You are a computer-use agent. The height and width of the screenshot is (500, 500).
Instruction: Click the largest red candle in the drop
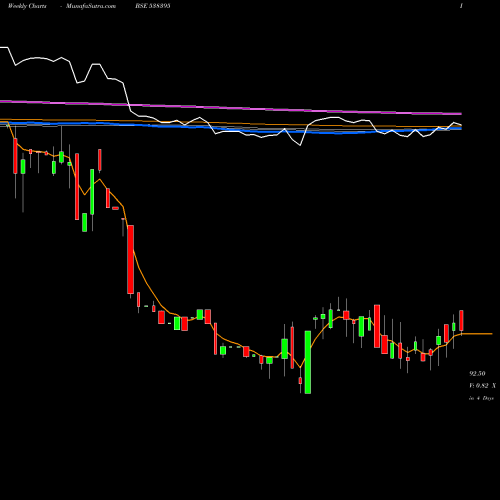(x=131, y=259)
